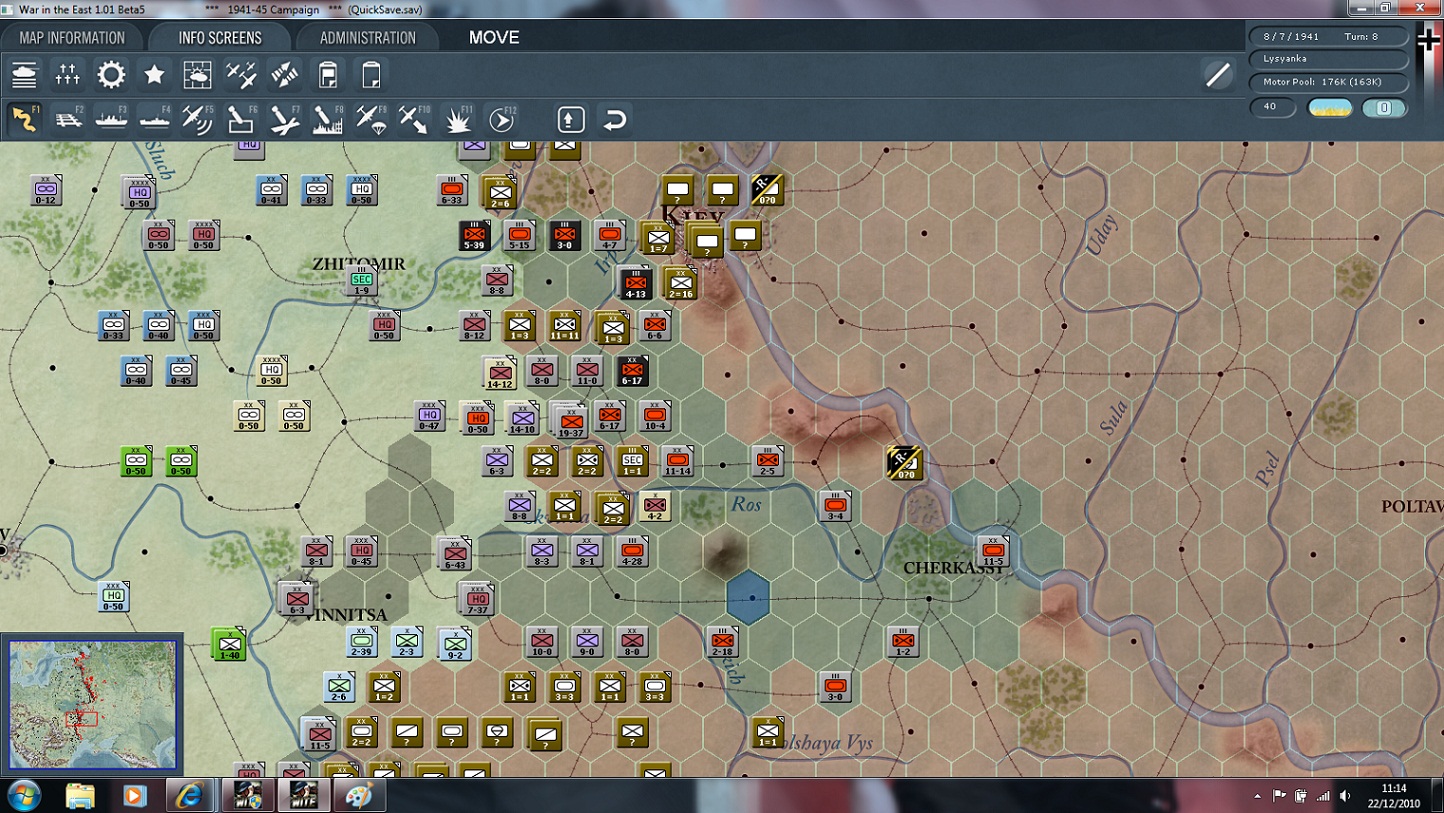Click the upload arrow box icon

571,120
